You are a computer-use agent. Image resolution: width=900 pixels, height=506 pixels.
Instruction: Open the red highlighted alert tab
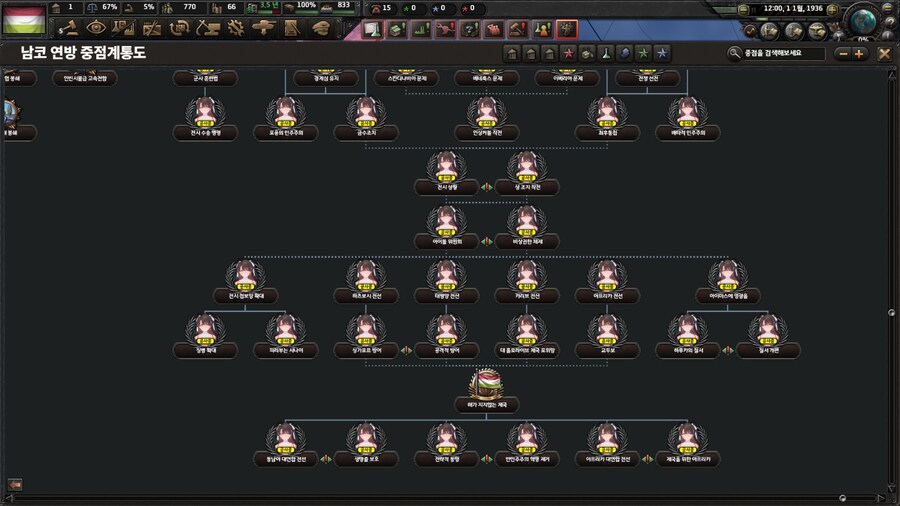[x=567, y=30]
